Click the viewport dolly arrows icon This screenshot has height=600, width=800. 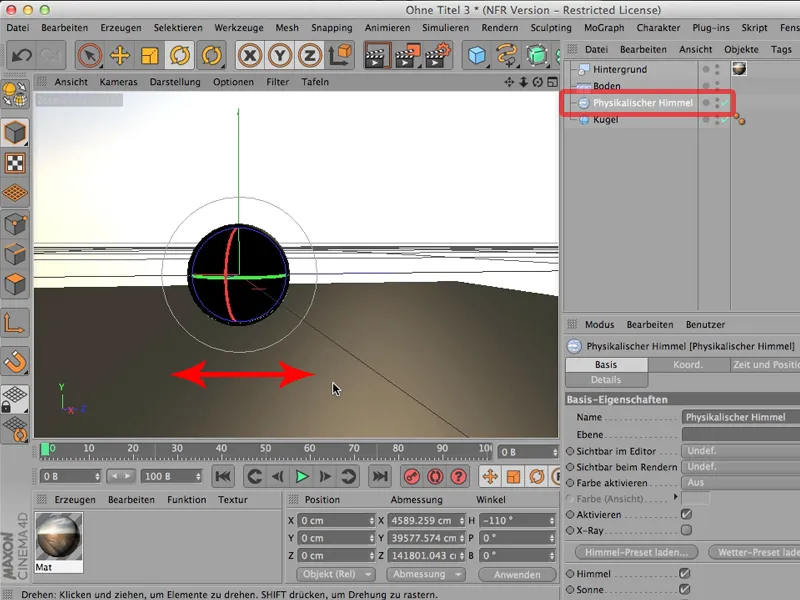[523, 82]
